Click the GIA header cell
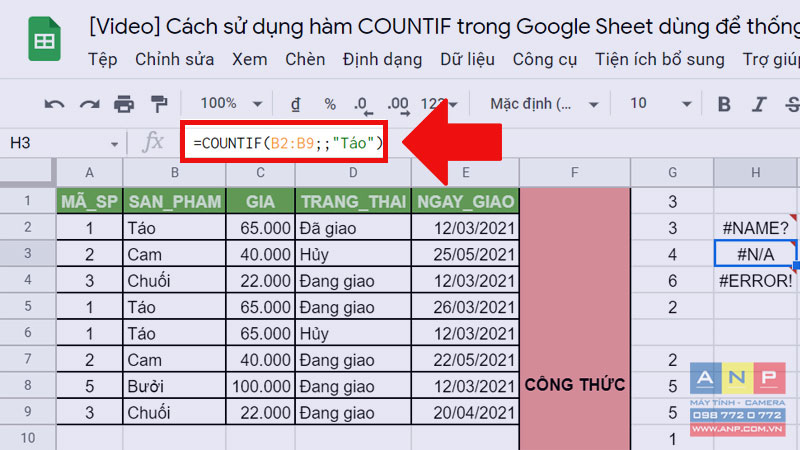Viewport: 800px width, 450px height. [260, 201]
